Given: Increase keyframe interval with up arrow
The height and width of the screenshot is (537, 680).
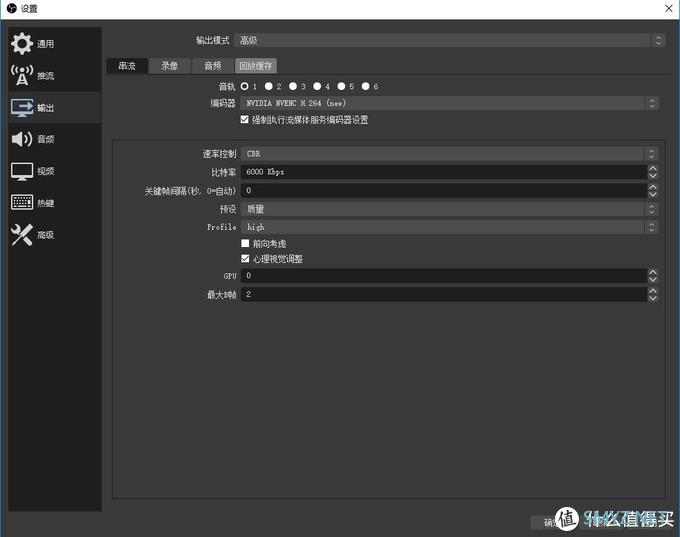Looking at the screenshot, I should pos(653,187).
